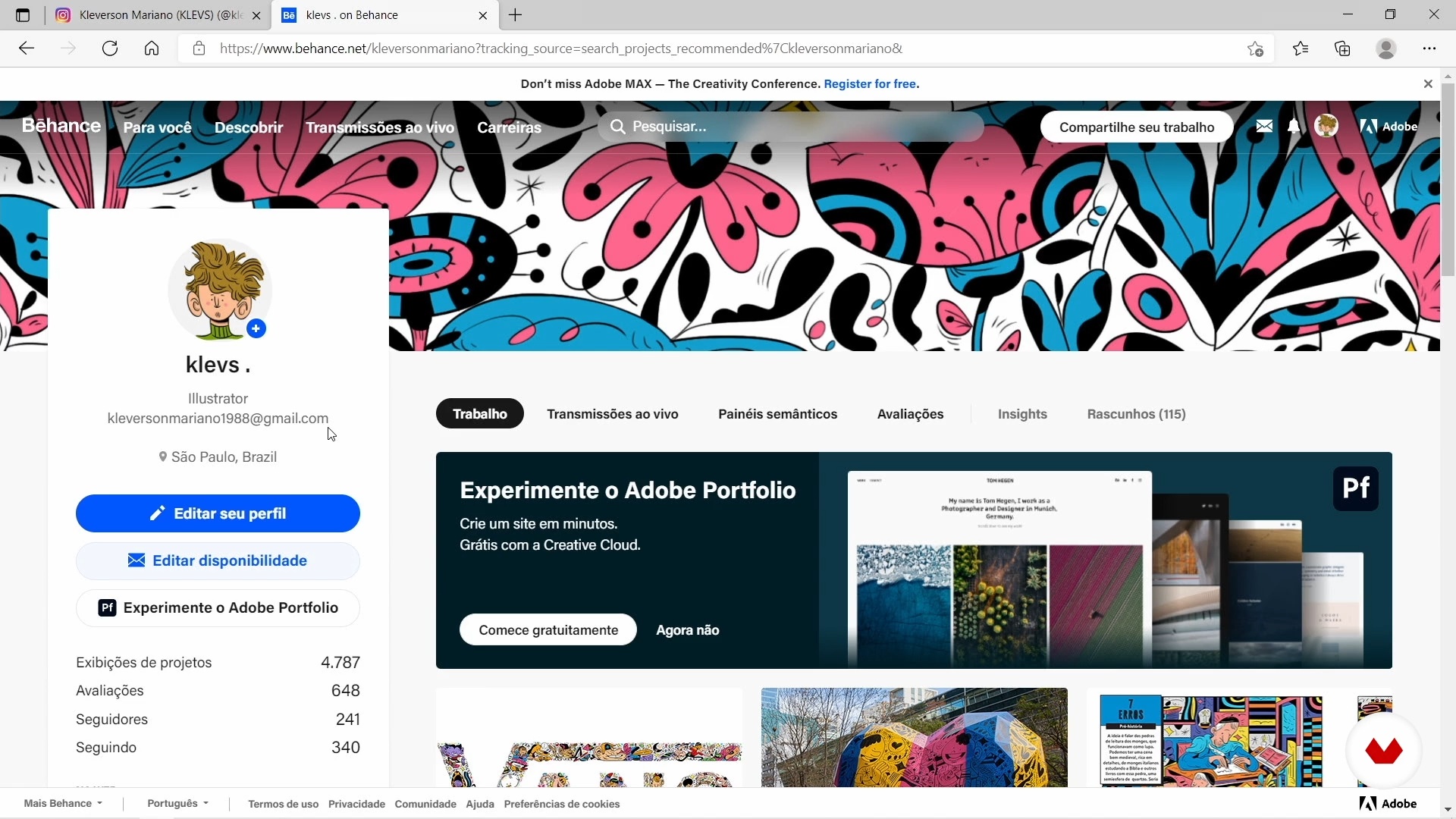Click Agora não link

point(688,630)
